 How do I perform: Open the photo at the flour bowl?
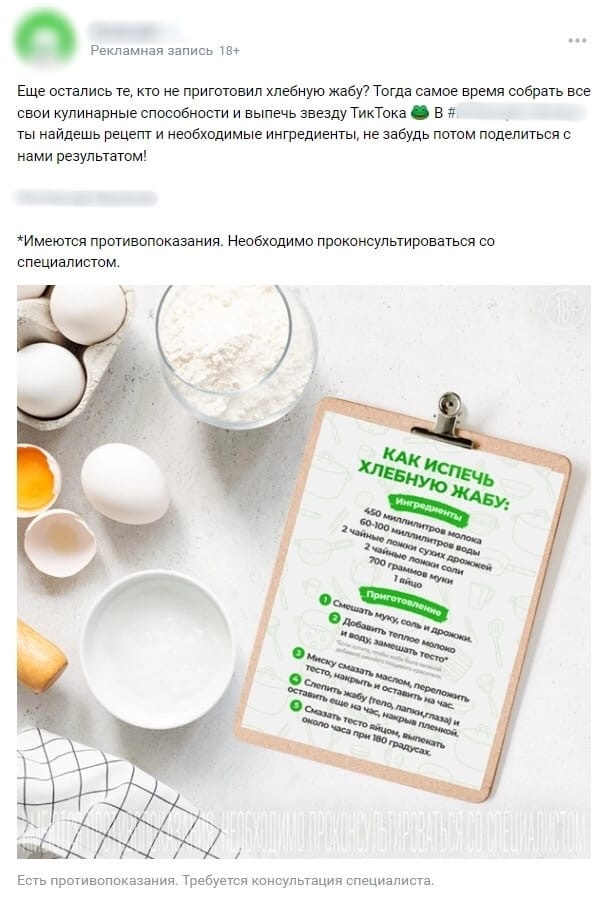[236, 355]
